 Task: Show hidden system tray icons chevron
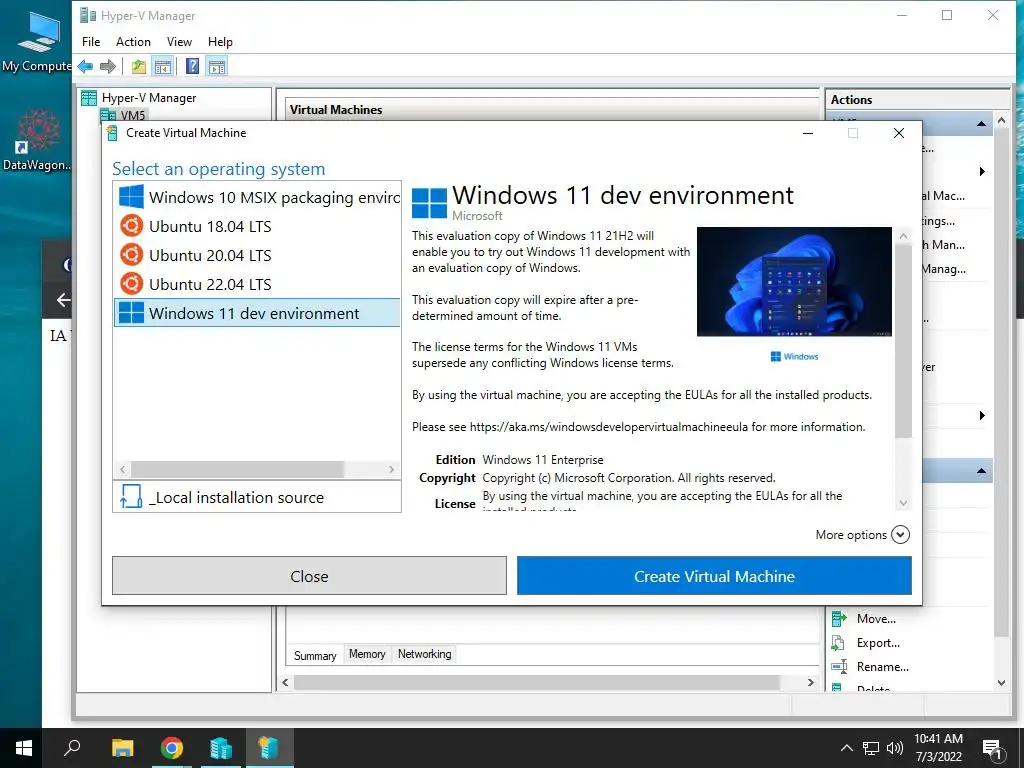(x=846, y=748)
